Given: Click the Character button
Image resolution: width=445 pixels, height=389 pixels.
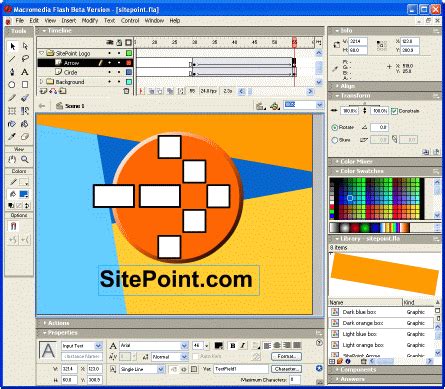Looking at the screenshot, I should click(286, 369).
